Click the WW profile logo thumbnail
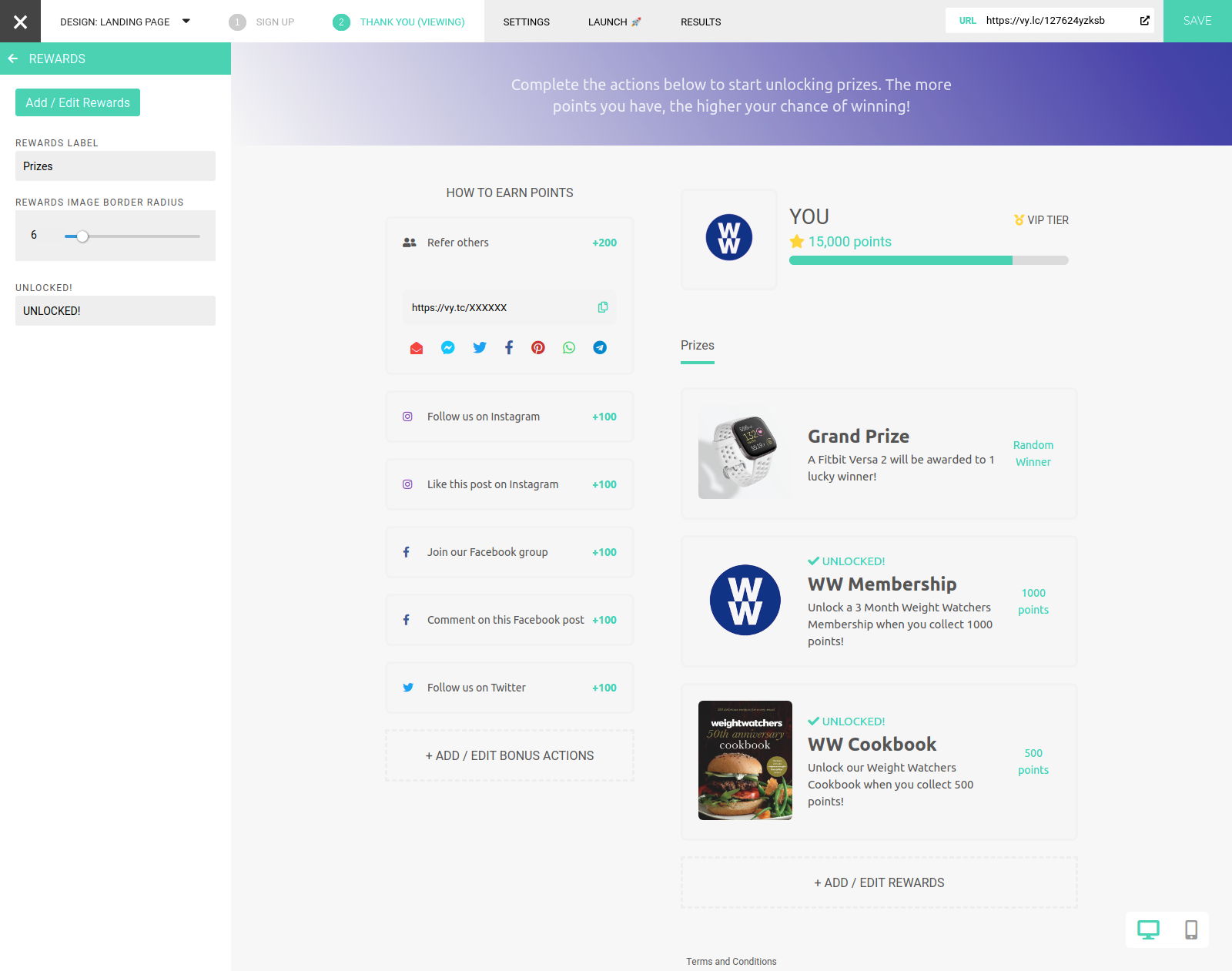The height and width of the screenshot is (971, 1232). pos(729,237)
